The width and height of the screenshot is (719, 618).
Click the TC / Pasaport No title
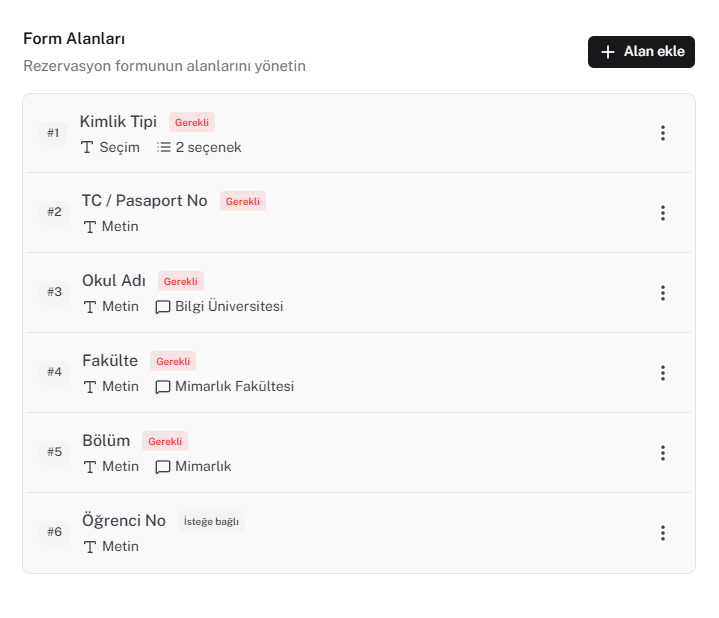point(144,201)
